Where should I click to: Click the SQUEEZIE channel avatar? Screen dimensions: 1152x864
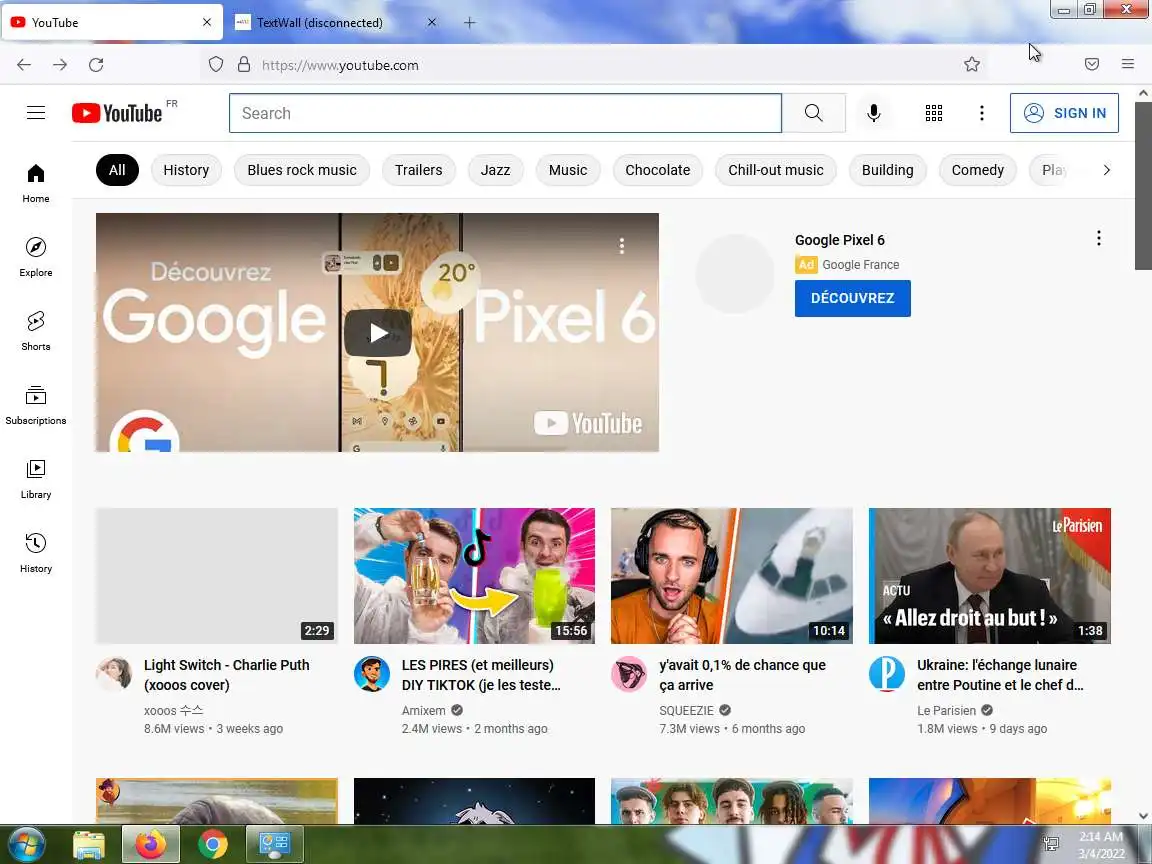(629, 674)
